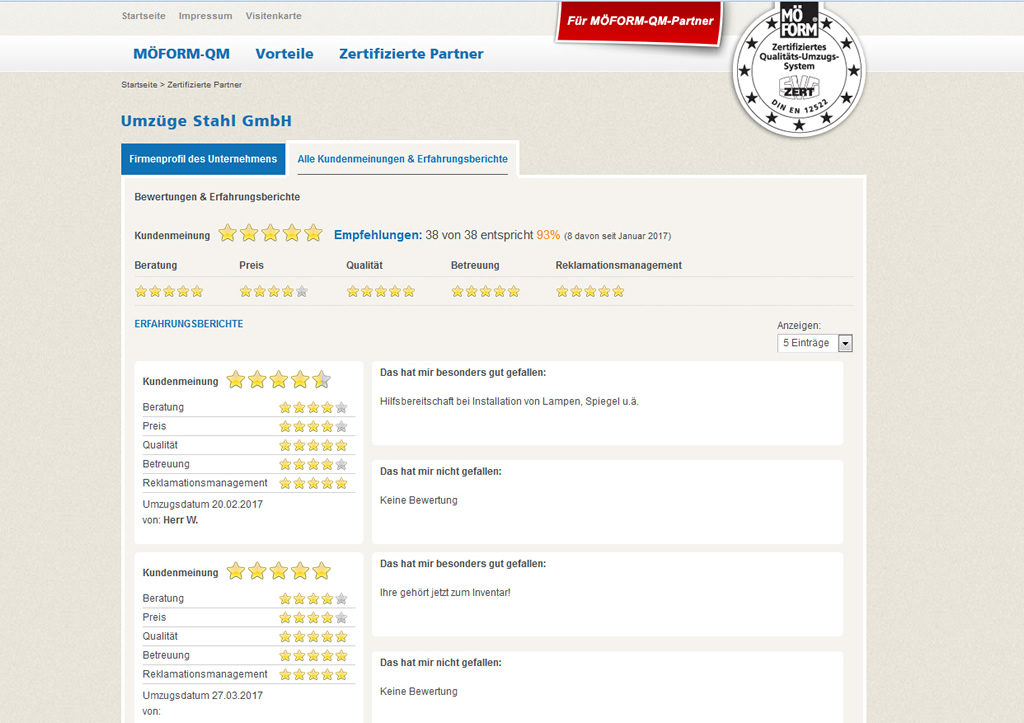Open the Visitenkarte link
The image size is (1024, 723).
pyautogui.click(x=274, y=16)
